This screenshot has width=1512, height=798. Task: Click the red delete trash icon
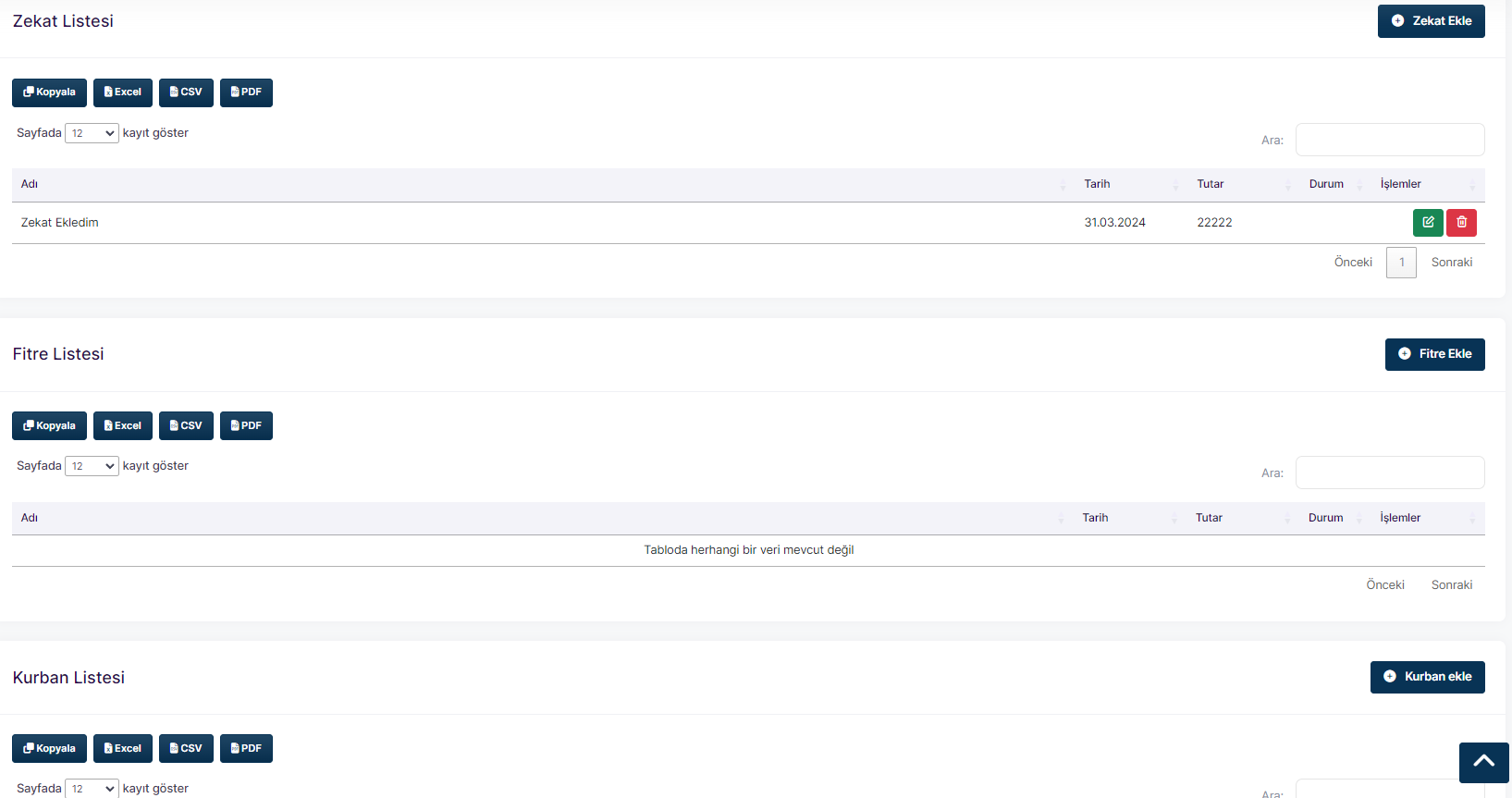[1461, 223]
